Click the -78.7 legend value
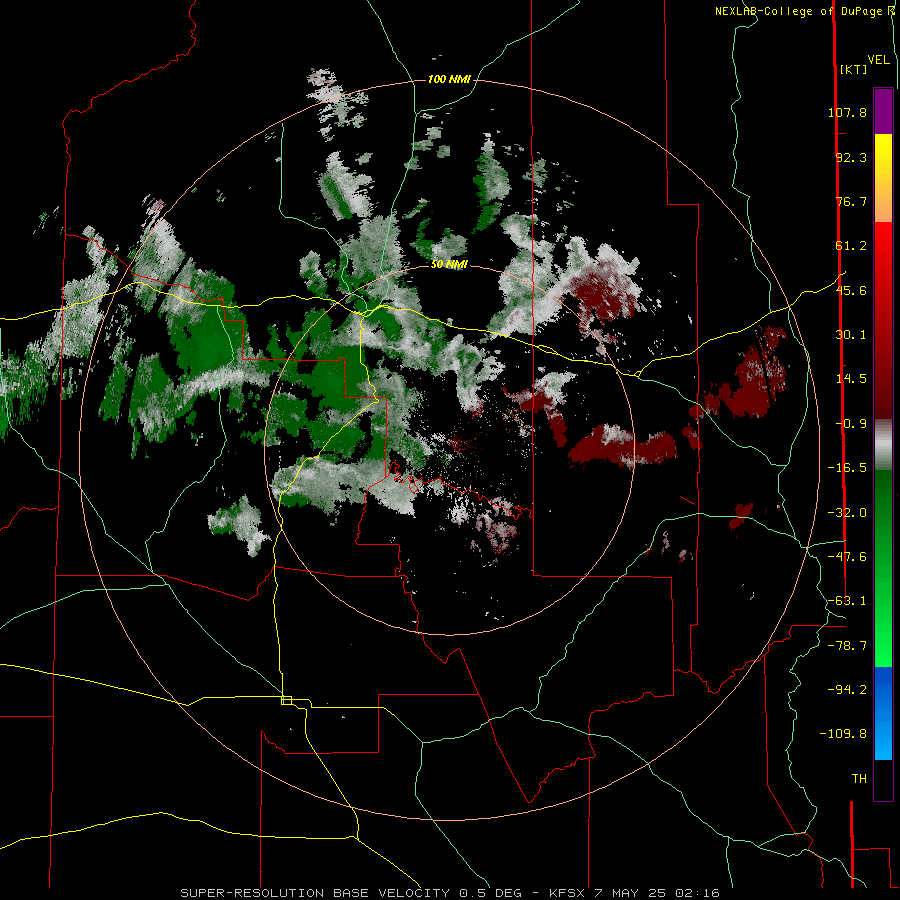The image size is (900, 900). [847, 646]
